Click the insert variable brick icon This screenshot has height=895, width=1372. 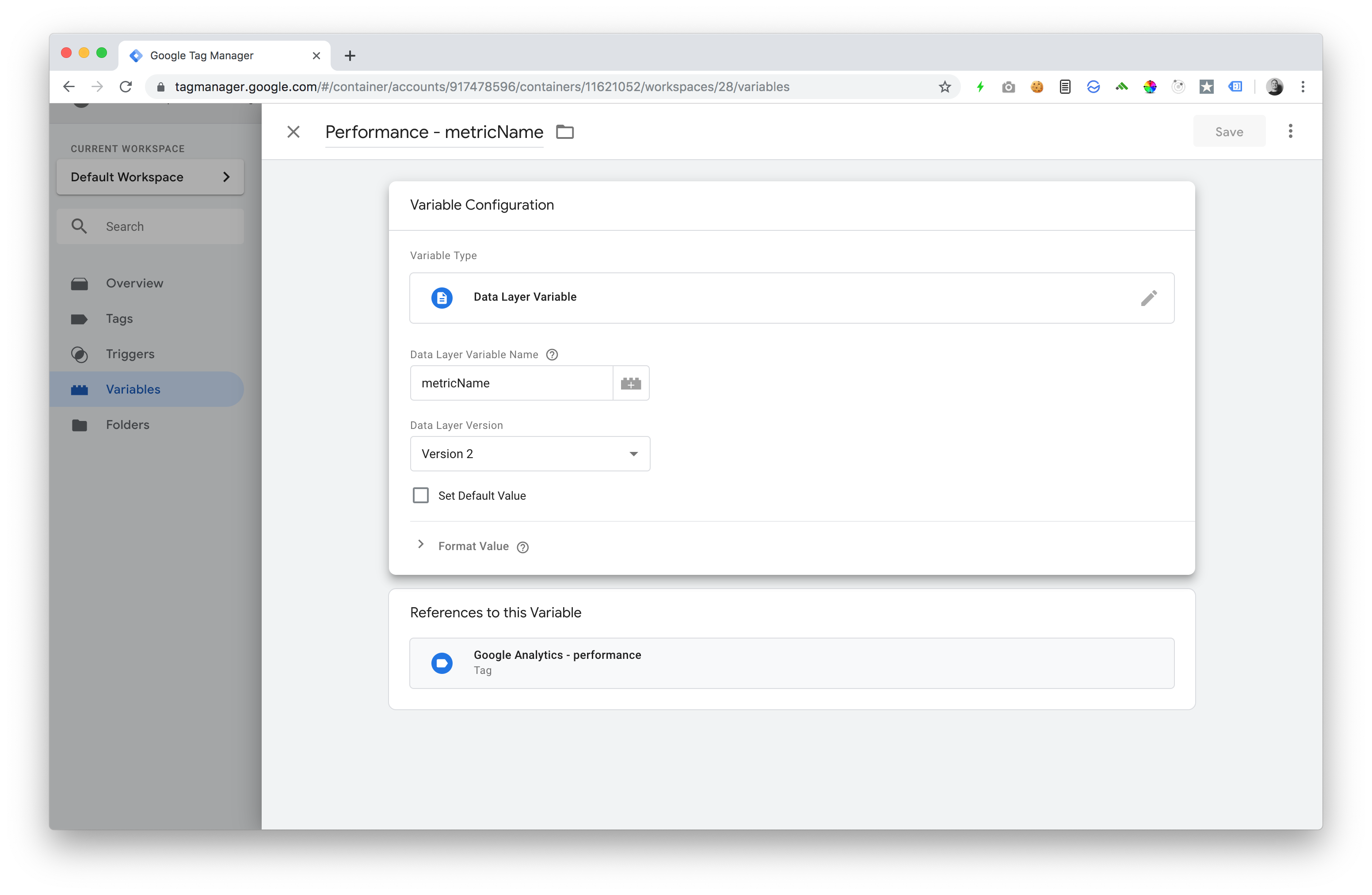coord(631,383)
